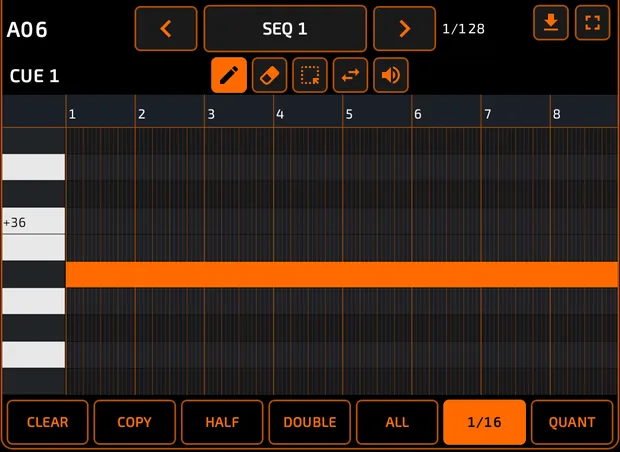Select the long orange note in grid
620x452 pixels.
point(342,274)
